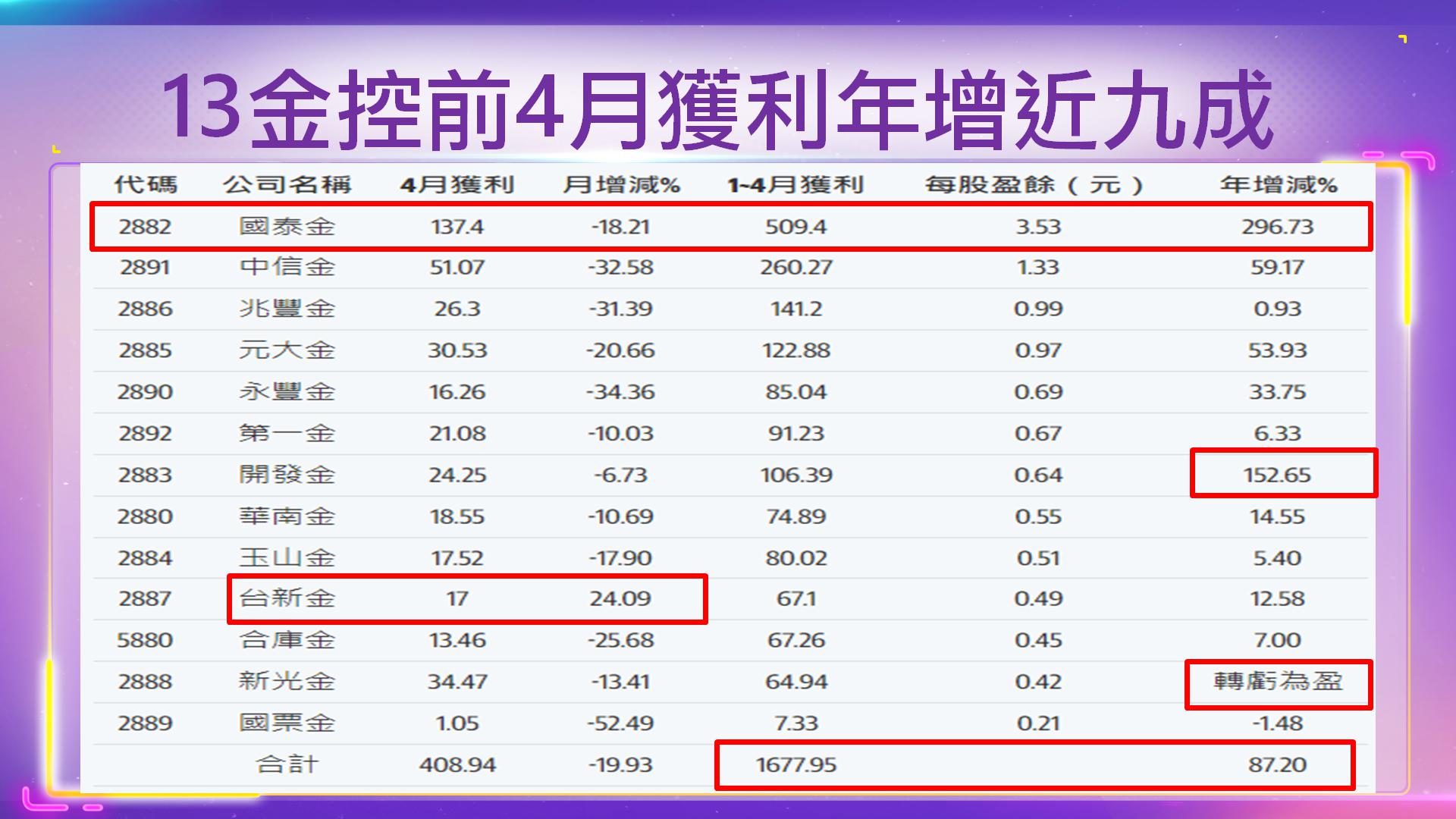The image size is (1456, 819).
Task: Click the 月增減% column header
Action: [x=620, y=184]
